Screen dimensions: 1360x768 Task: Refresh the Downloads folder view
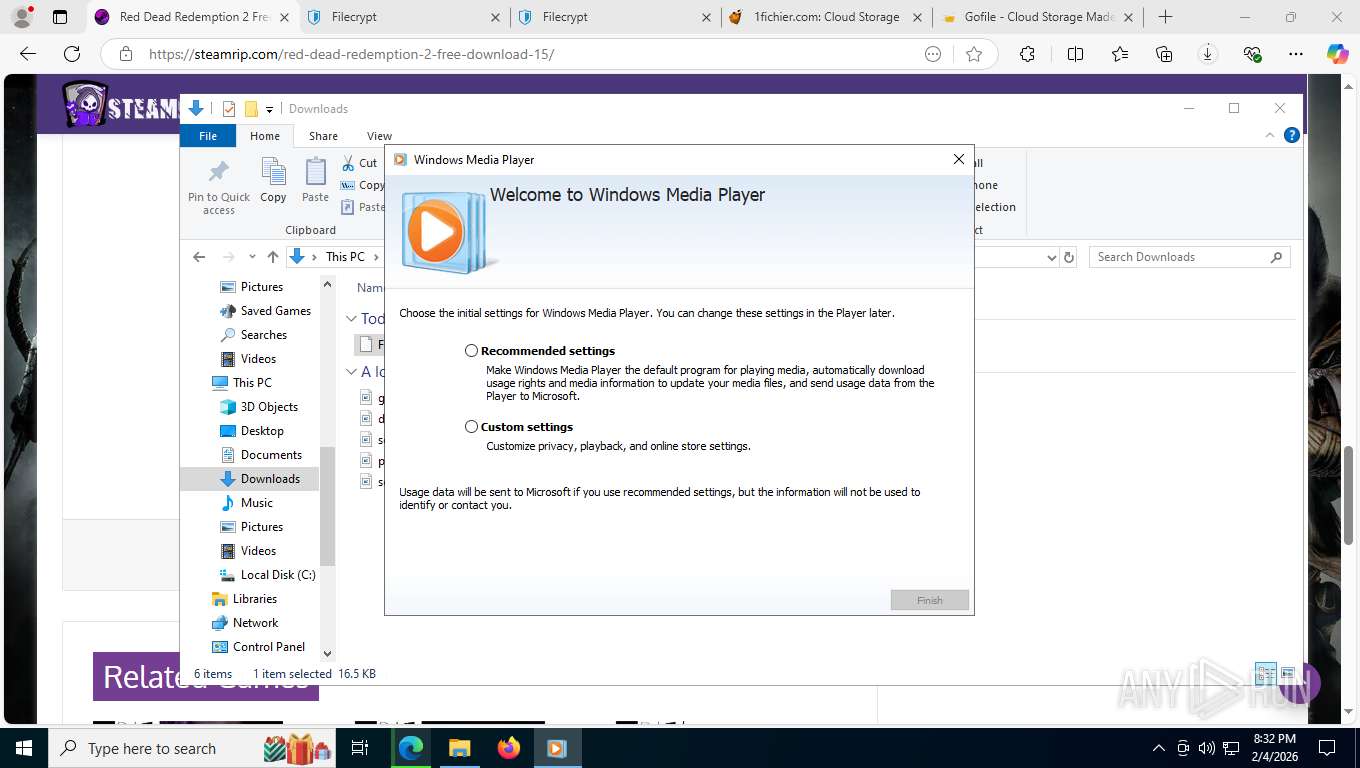click(x=1069, y=257)
